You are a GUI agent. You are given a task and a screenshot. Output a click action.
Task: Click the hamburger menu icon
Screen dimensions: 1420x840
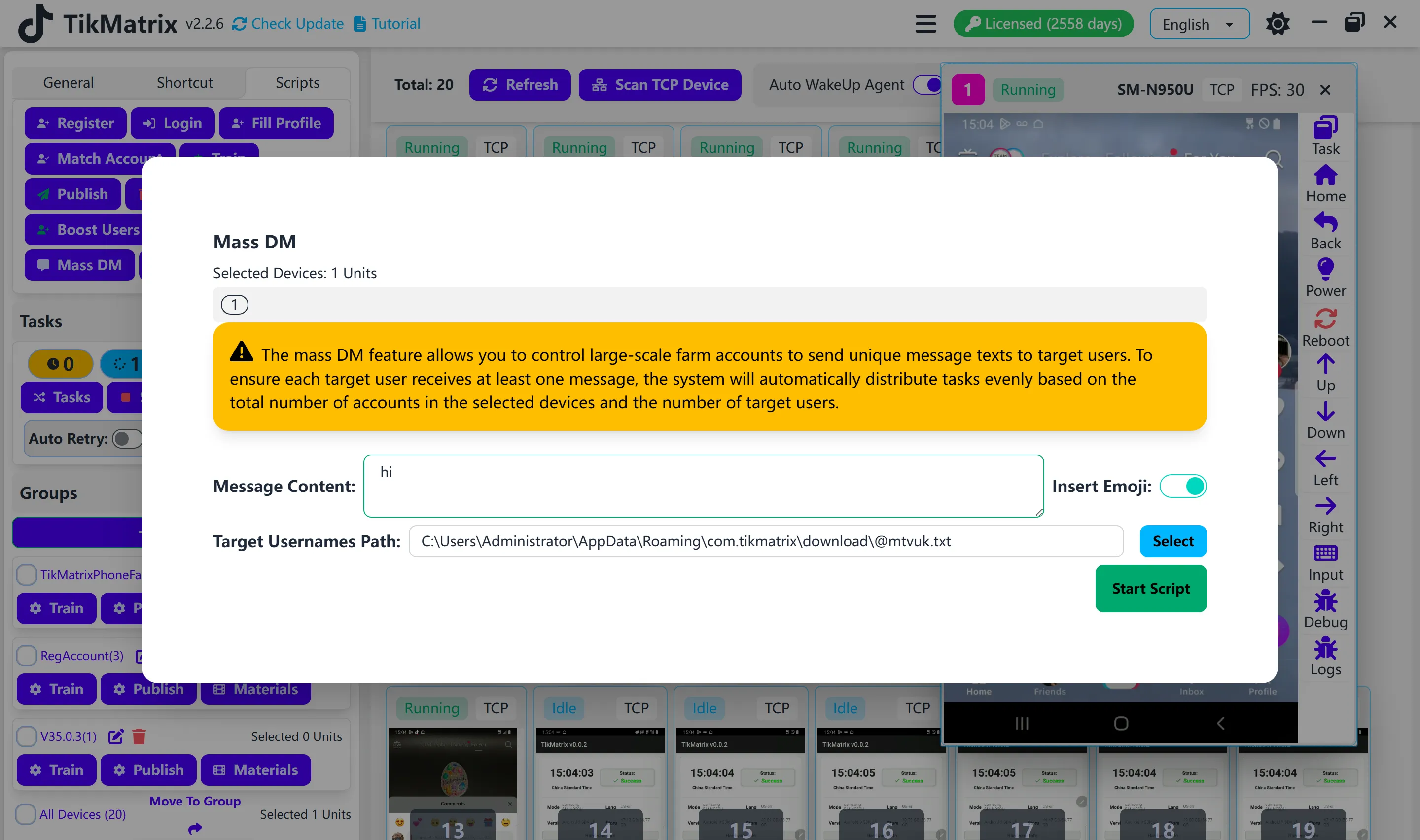click(x=925, y=24)
